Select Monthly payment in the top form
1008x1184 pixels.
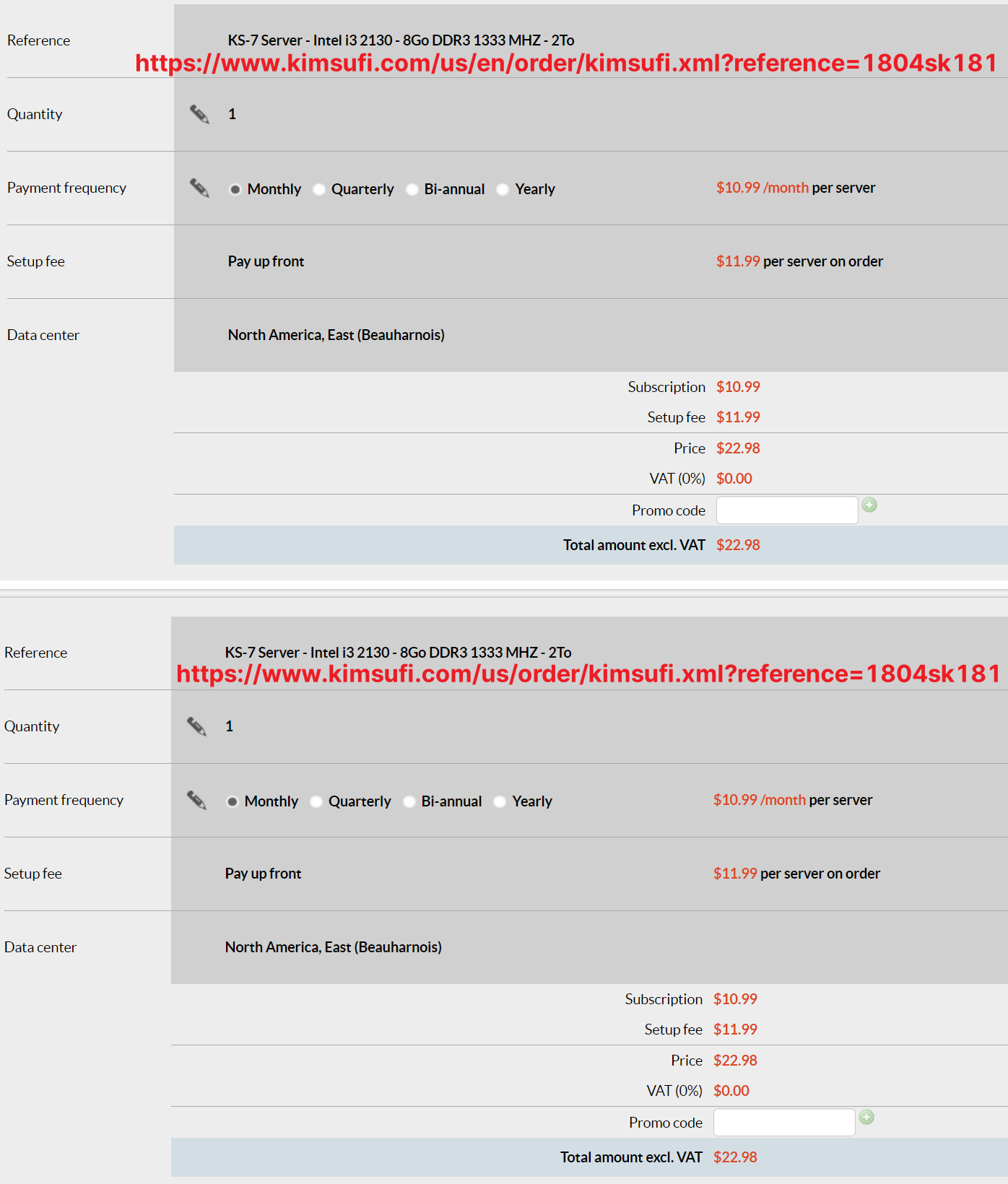(x=235, y=190)
